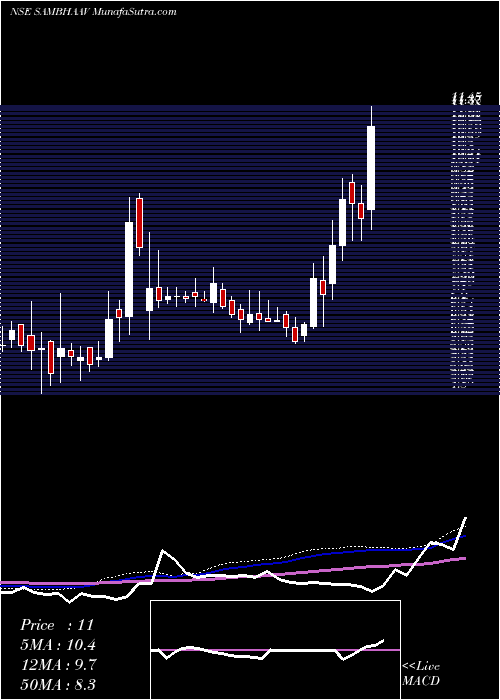Click the 11.45 top price axis label
The image size is (500, 700).
[x=466, y=98]
